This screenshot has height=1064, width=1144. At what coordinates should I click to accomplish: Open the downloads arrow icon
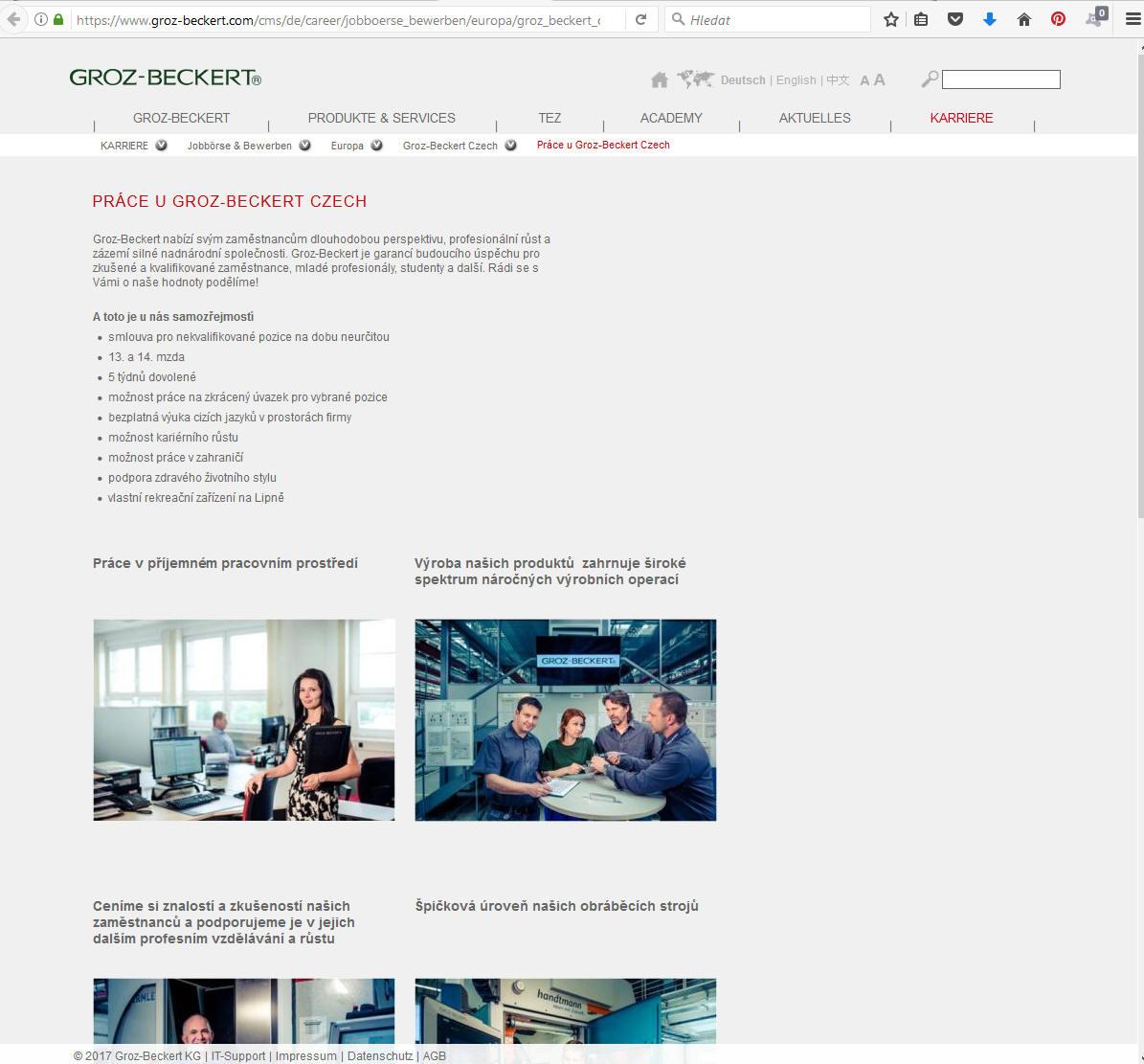989,20
